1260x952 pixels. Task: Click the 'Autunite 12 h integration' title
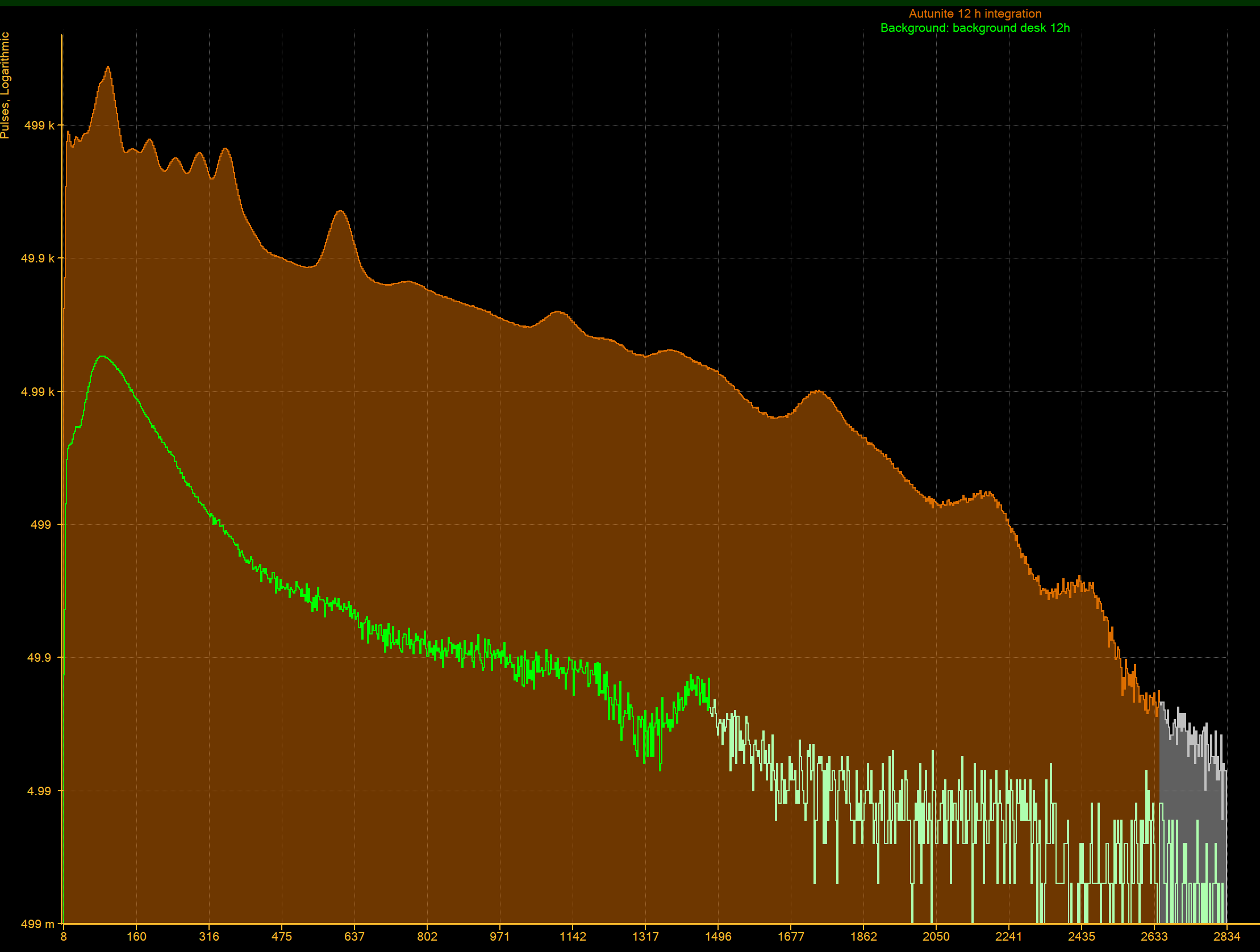[x=975, y=14]
